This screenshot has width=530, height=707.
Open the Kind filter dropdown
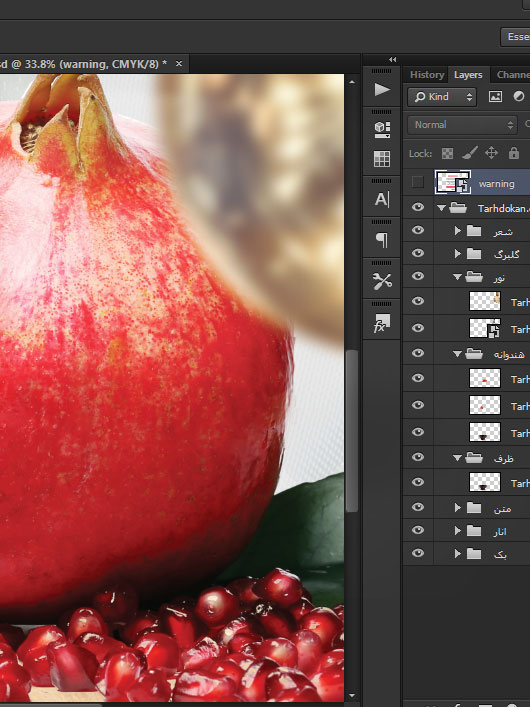442,97
